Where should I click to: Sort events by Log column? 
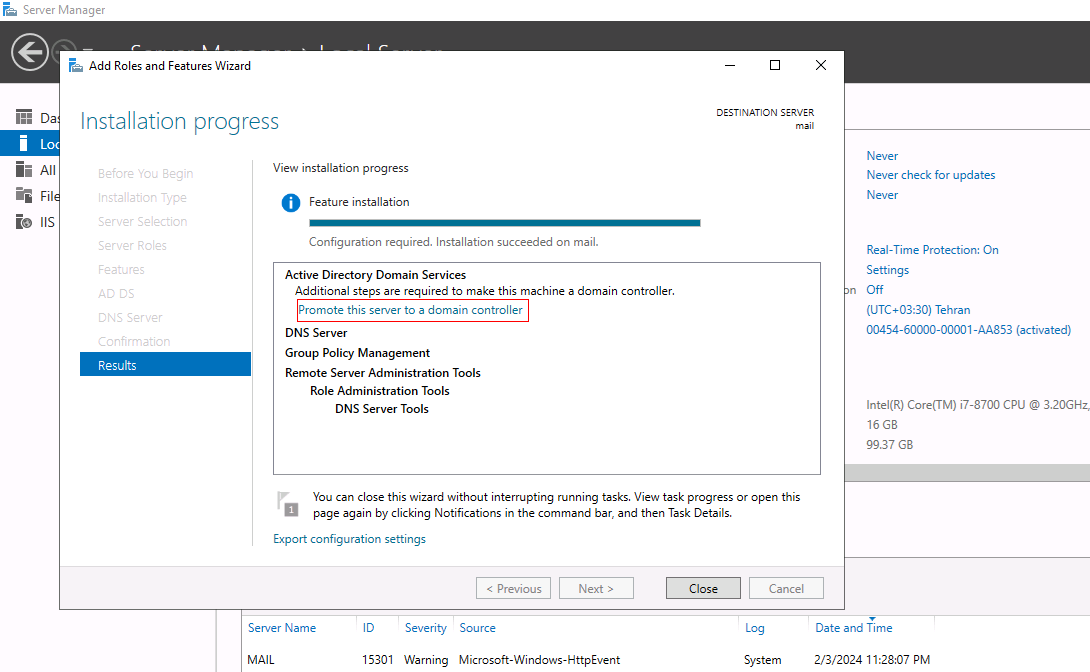754,628
